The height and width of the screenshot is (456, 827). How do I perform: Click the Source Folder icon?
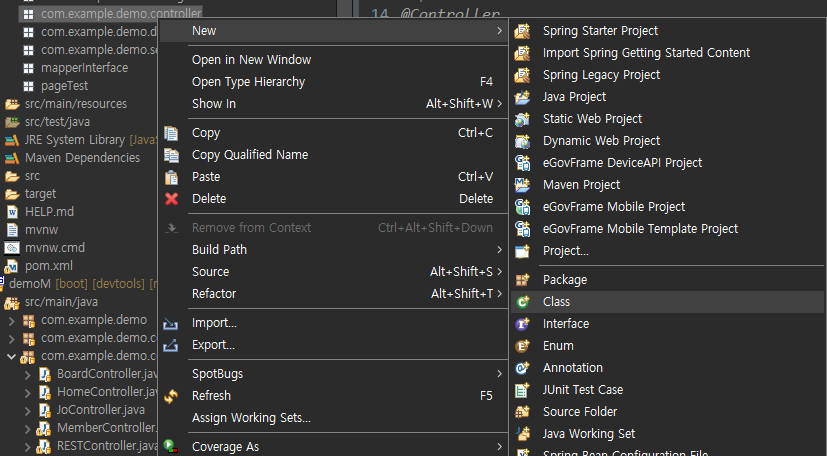(522, 412)
